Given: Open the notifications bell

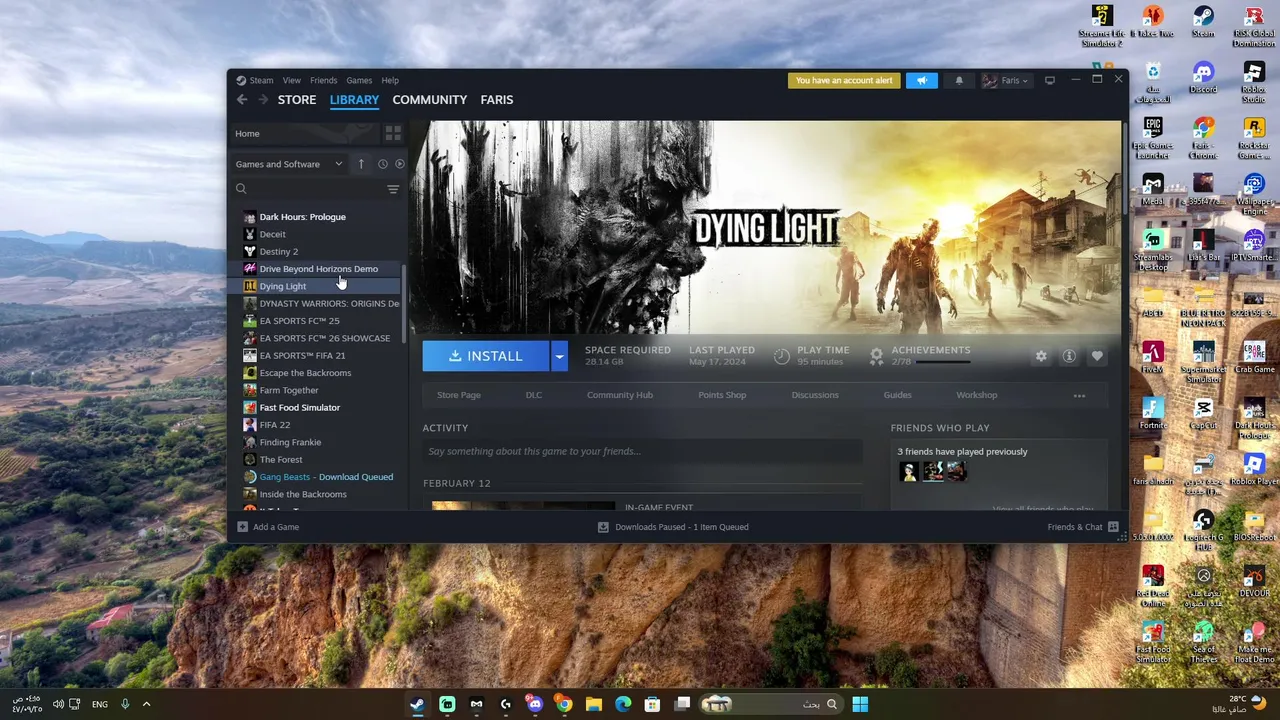Looking at the screenshot, I should (959, 80).
